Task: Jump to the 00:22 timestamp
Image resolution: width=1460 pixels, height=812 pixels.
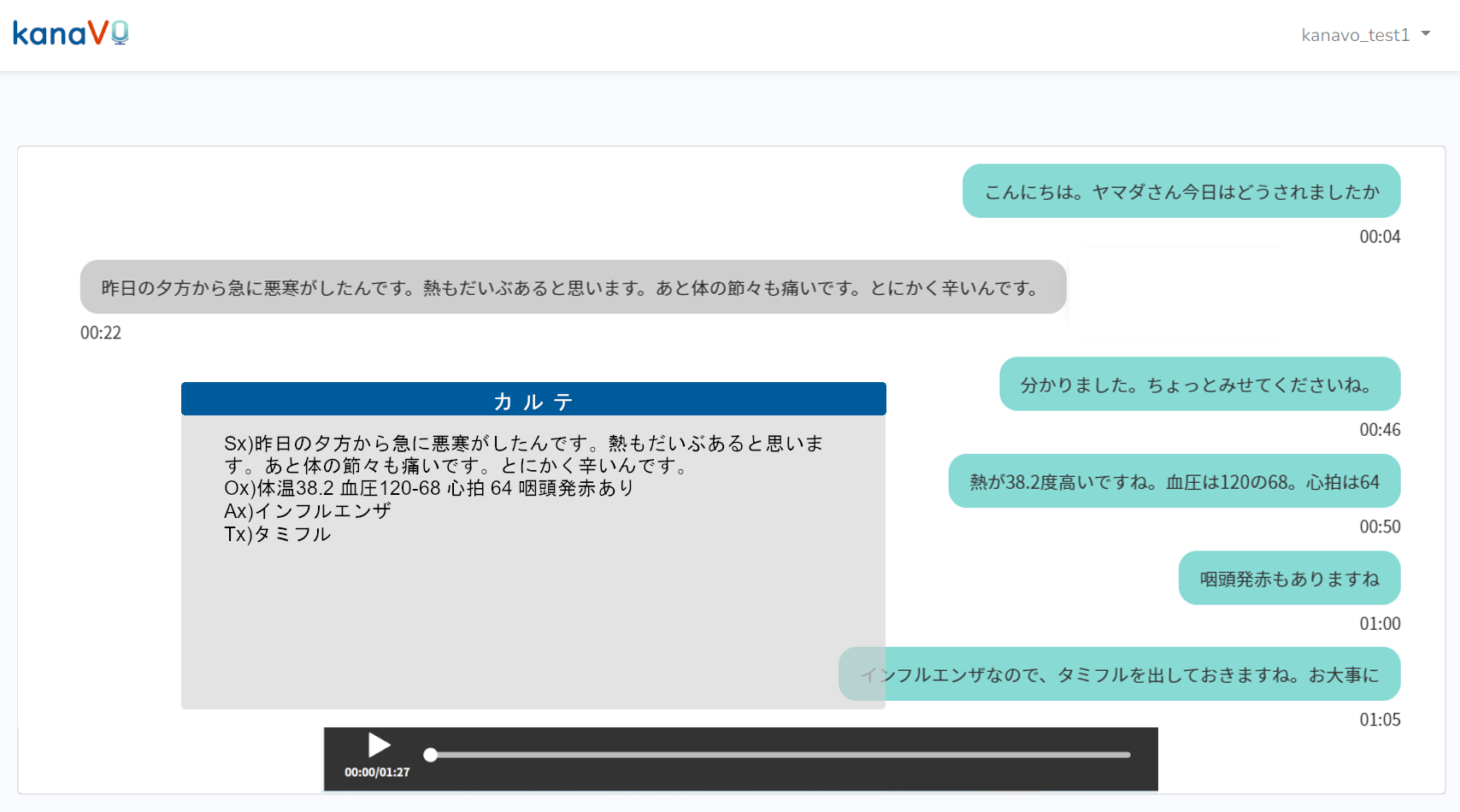Action: pos(101,333)
